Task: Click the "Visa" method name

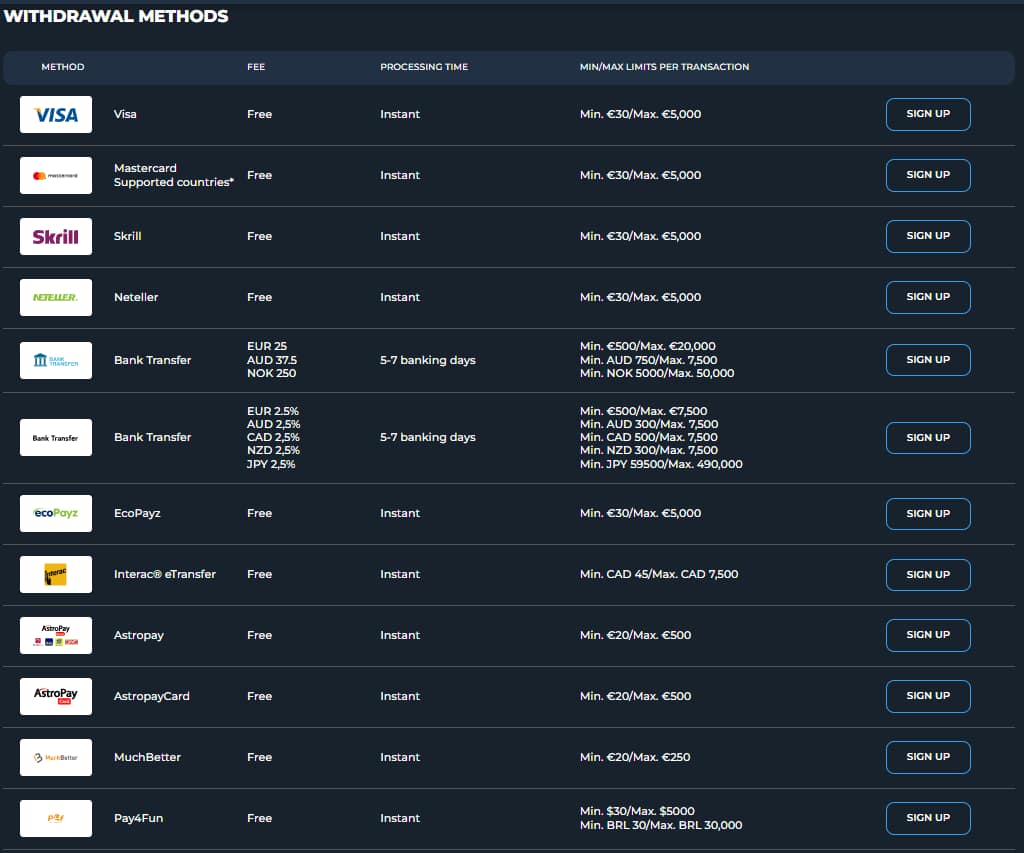Action: tap(125, 114)
